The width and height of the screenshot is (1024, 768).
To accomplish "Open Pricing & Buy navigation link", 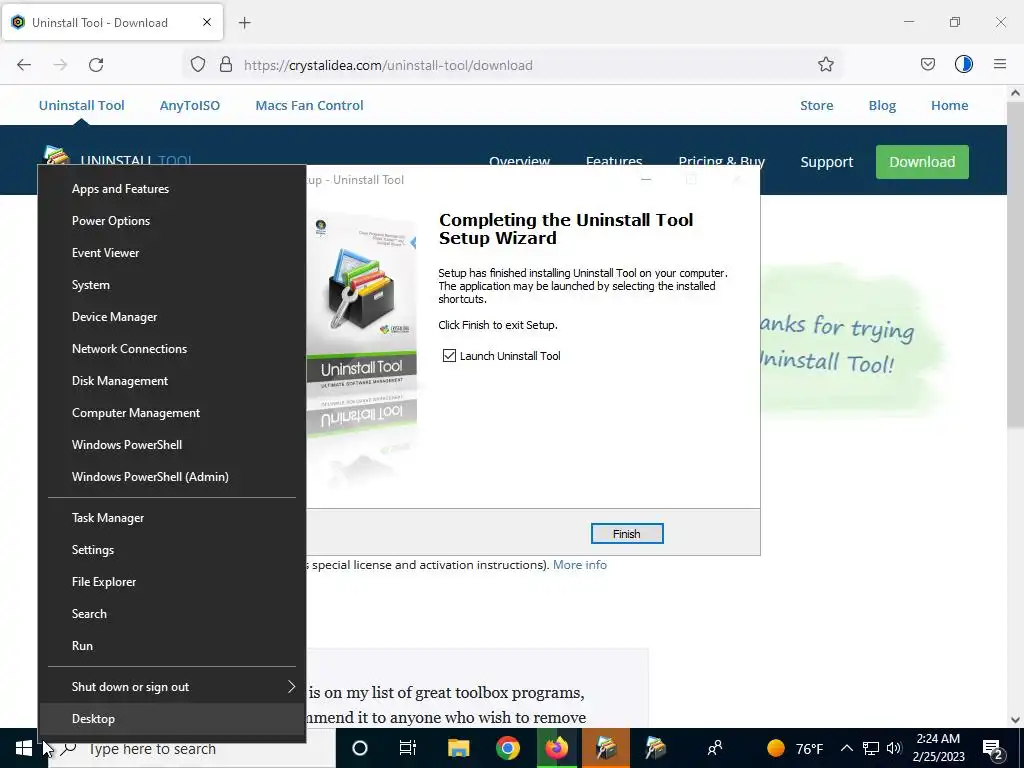I will [721, 161].
